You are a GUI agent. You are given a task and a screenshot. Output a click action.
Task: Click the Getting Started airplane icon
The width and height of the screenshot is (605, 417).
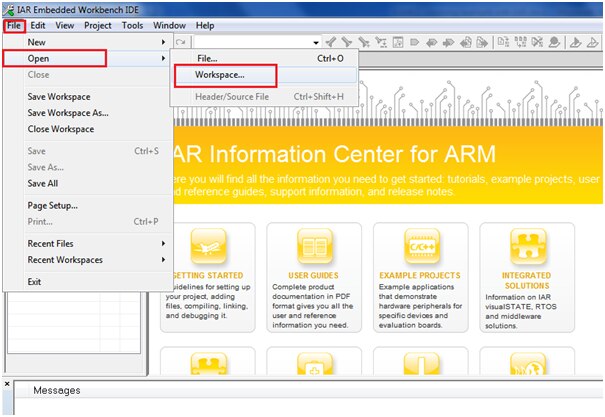tap(208, 246)
